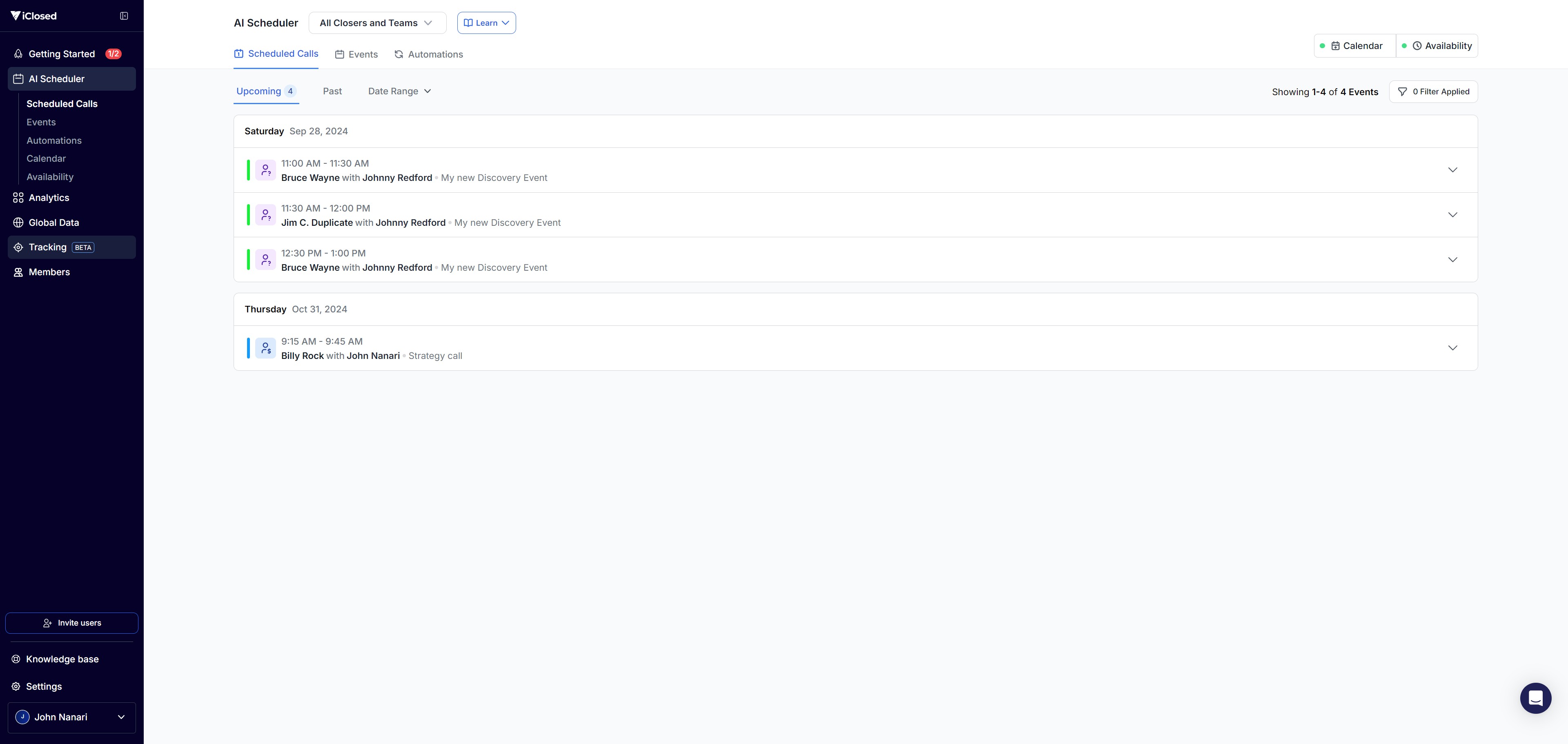The height and width of the screenshot is (744, 1568).
Task: Switch to the Automations tab
Action: click(428, 54)
